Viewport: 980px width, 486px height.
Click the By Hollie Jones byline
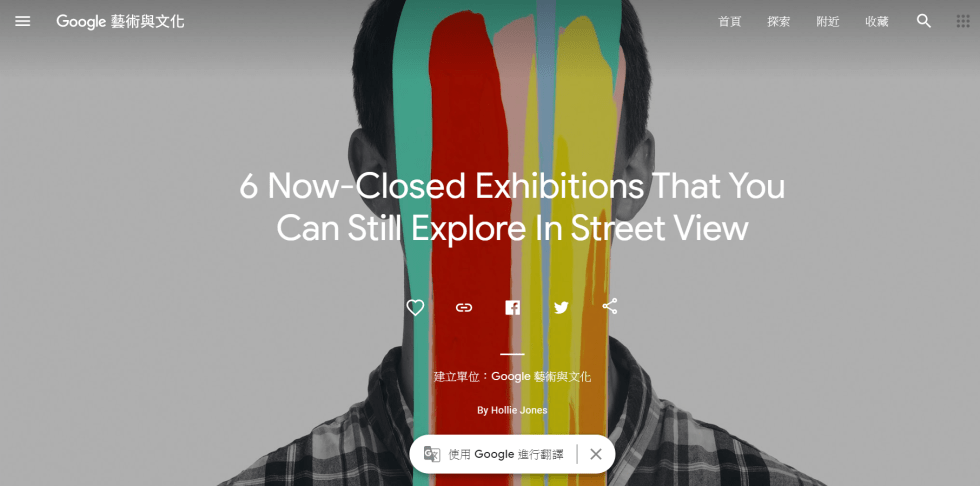[512, 410]
